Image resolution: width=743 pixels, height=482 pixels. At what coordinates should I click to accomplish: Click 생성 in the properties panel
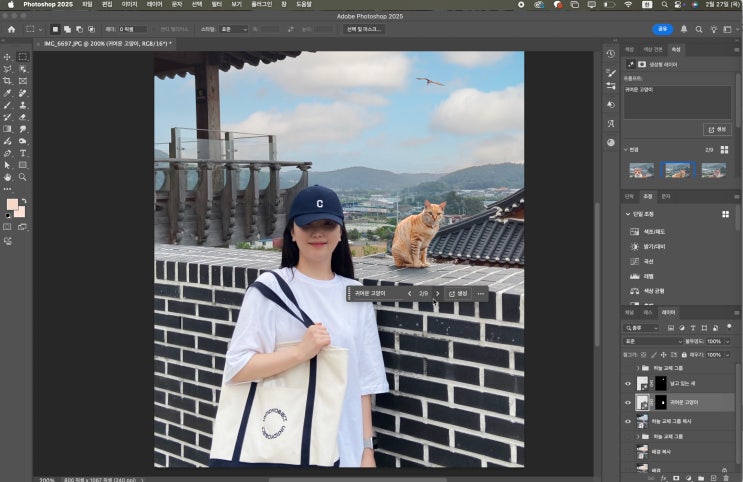click(717, 129)
